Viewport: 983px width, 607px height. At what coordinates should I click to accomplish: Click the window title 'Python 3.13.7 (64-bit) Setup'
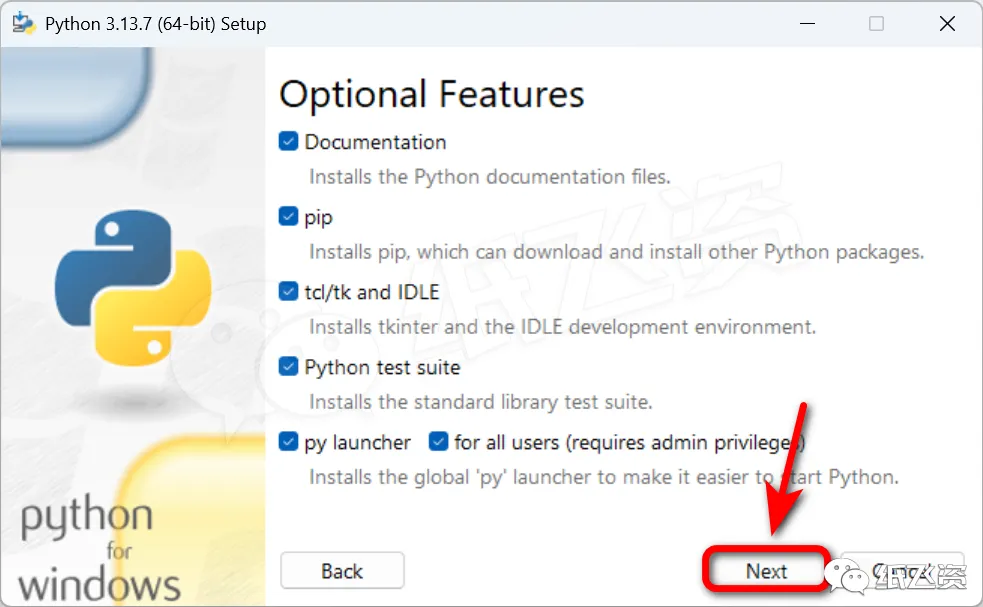pos(156,23)
